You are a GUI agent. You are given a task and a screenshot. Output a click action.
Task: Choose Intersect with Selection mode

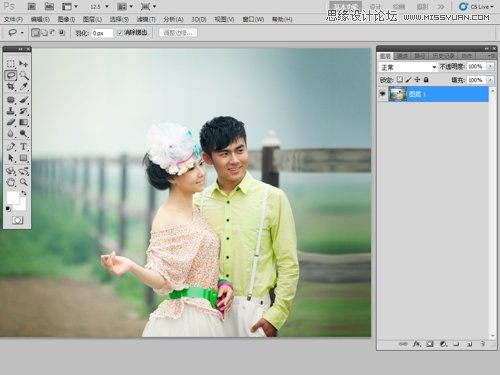pos(62,33)
